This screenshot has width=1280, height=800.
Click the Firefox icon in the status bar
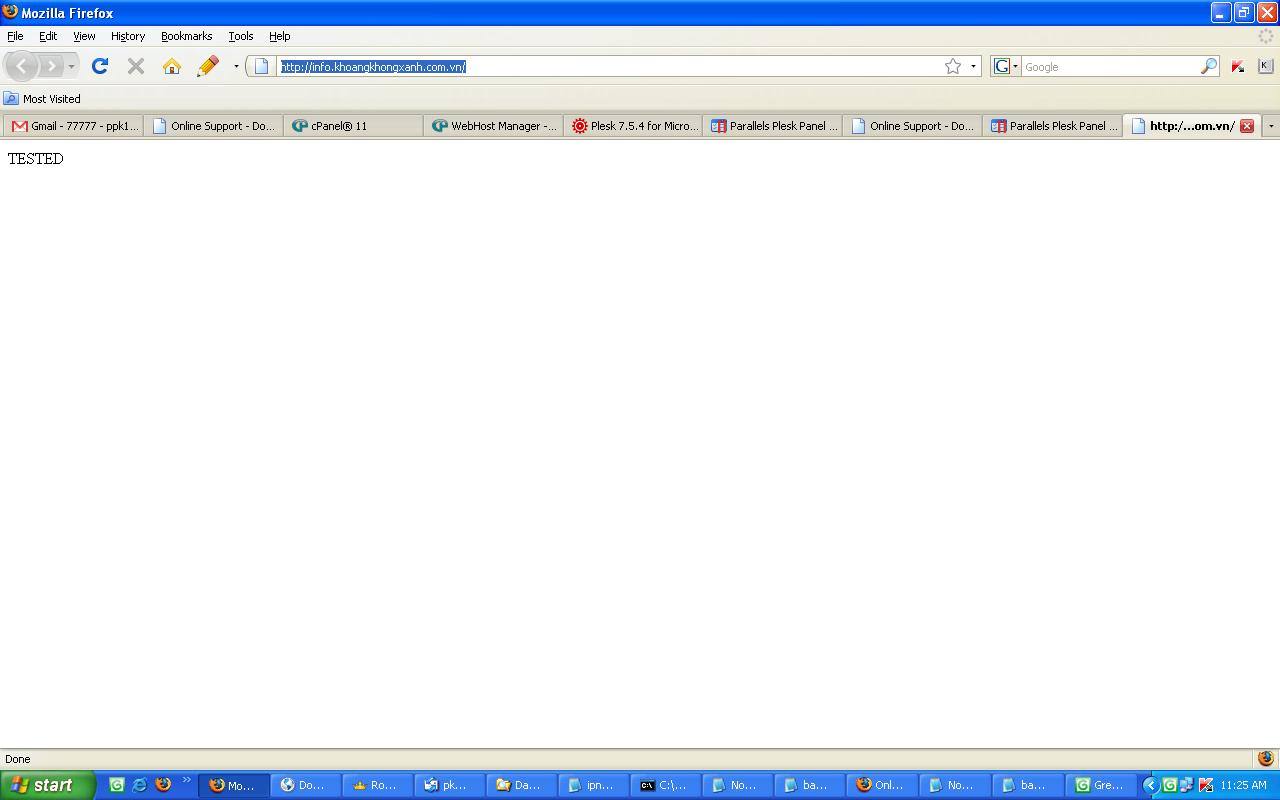click(1265, 759)
